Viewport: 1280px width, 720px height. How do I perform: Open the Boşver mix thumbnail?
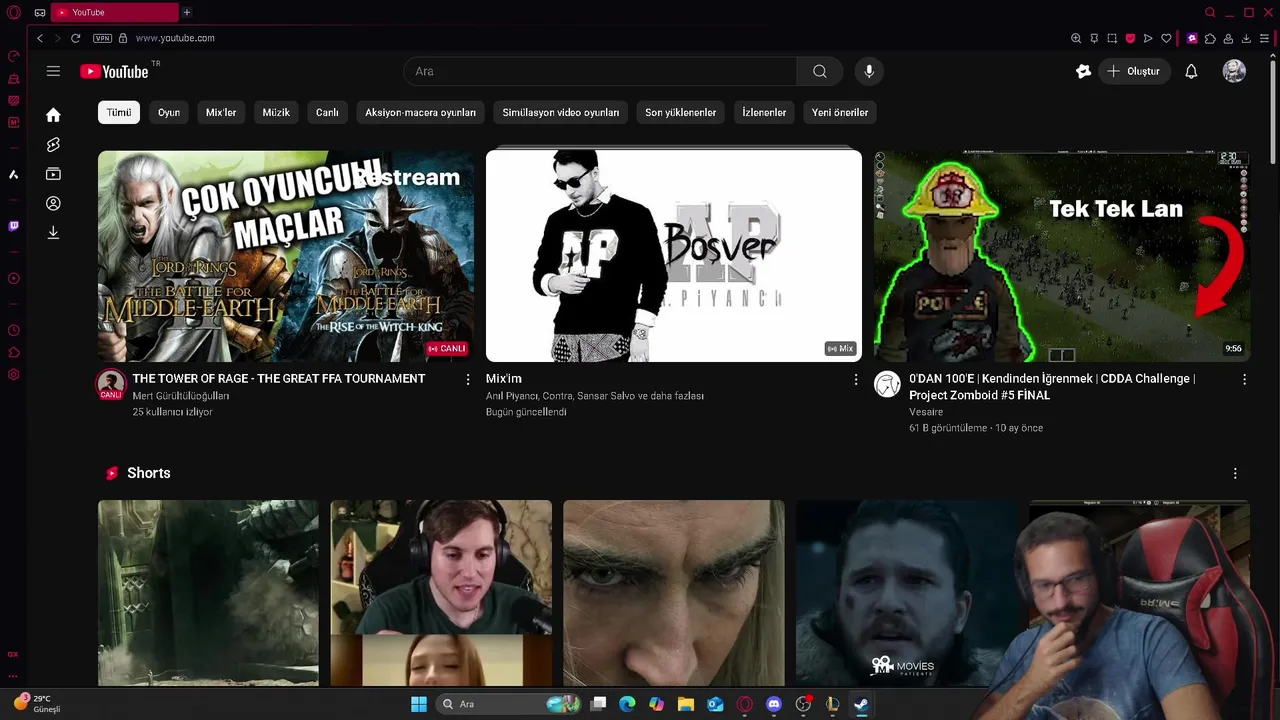point(674,256)
